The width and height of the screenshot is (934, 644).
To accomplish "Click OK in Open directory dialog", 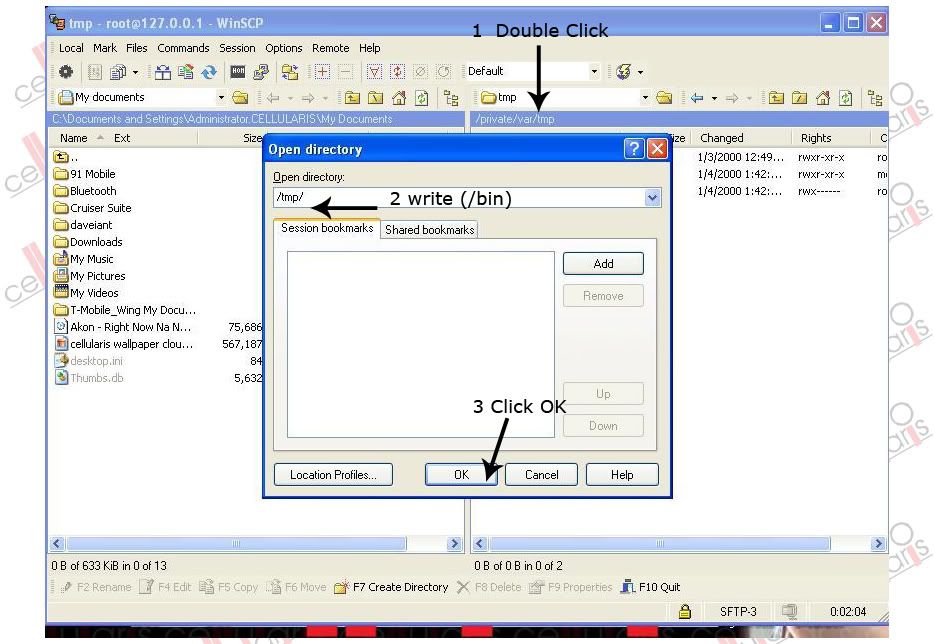I will click(461, 475).
